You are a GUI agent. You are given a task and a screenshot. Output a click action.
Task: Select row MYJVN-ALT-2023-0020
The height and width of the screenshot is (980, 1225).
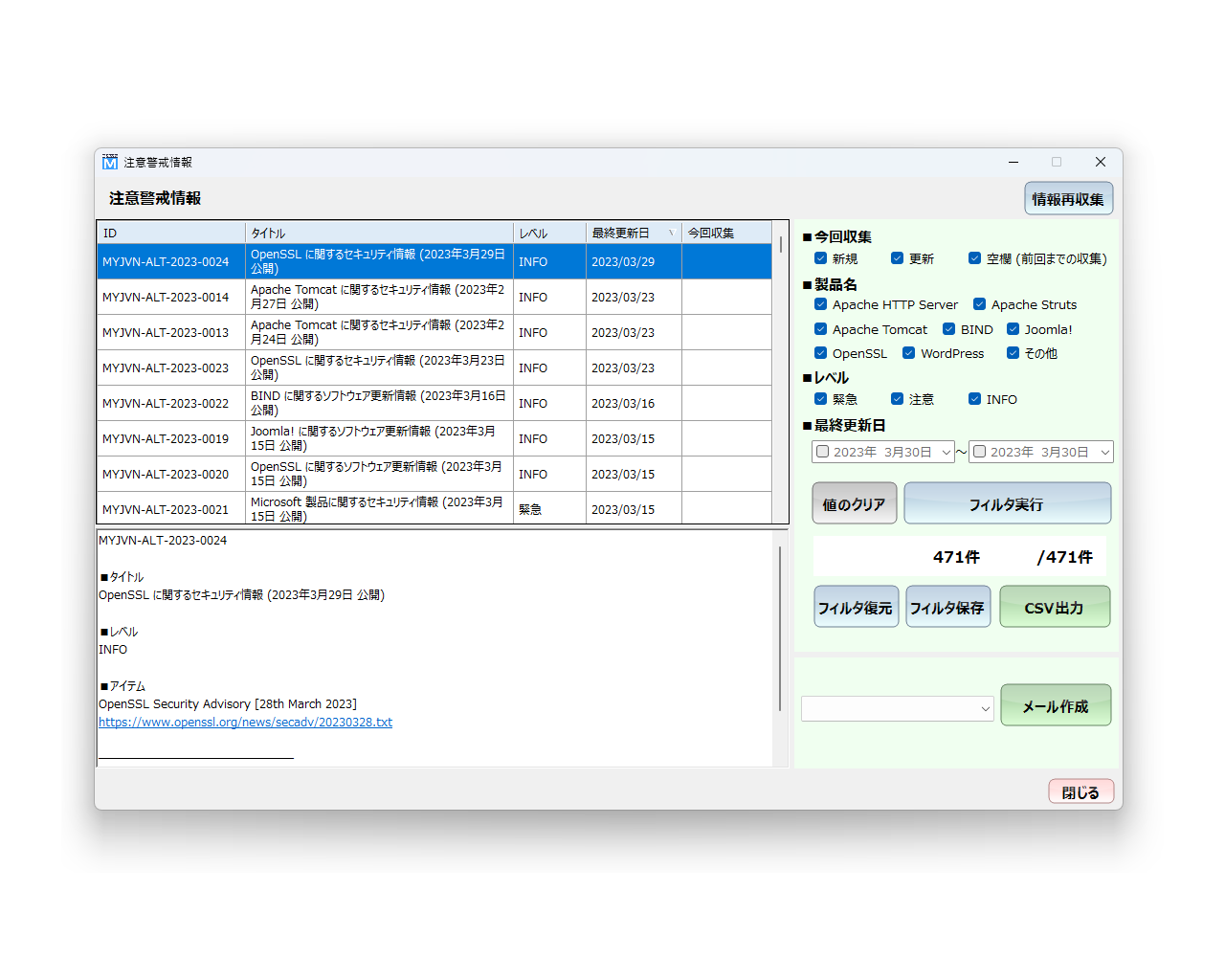click(434, 474)
